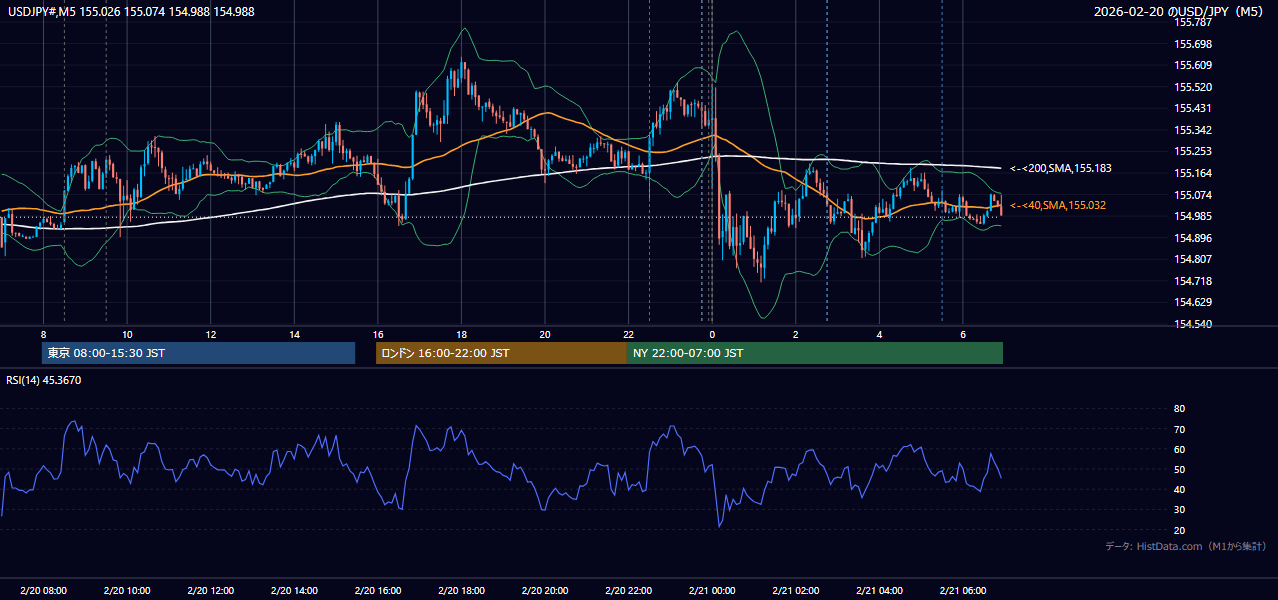Click price level 154.985 on the axis

[1193, 216]
